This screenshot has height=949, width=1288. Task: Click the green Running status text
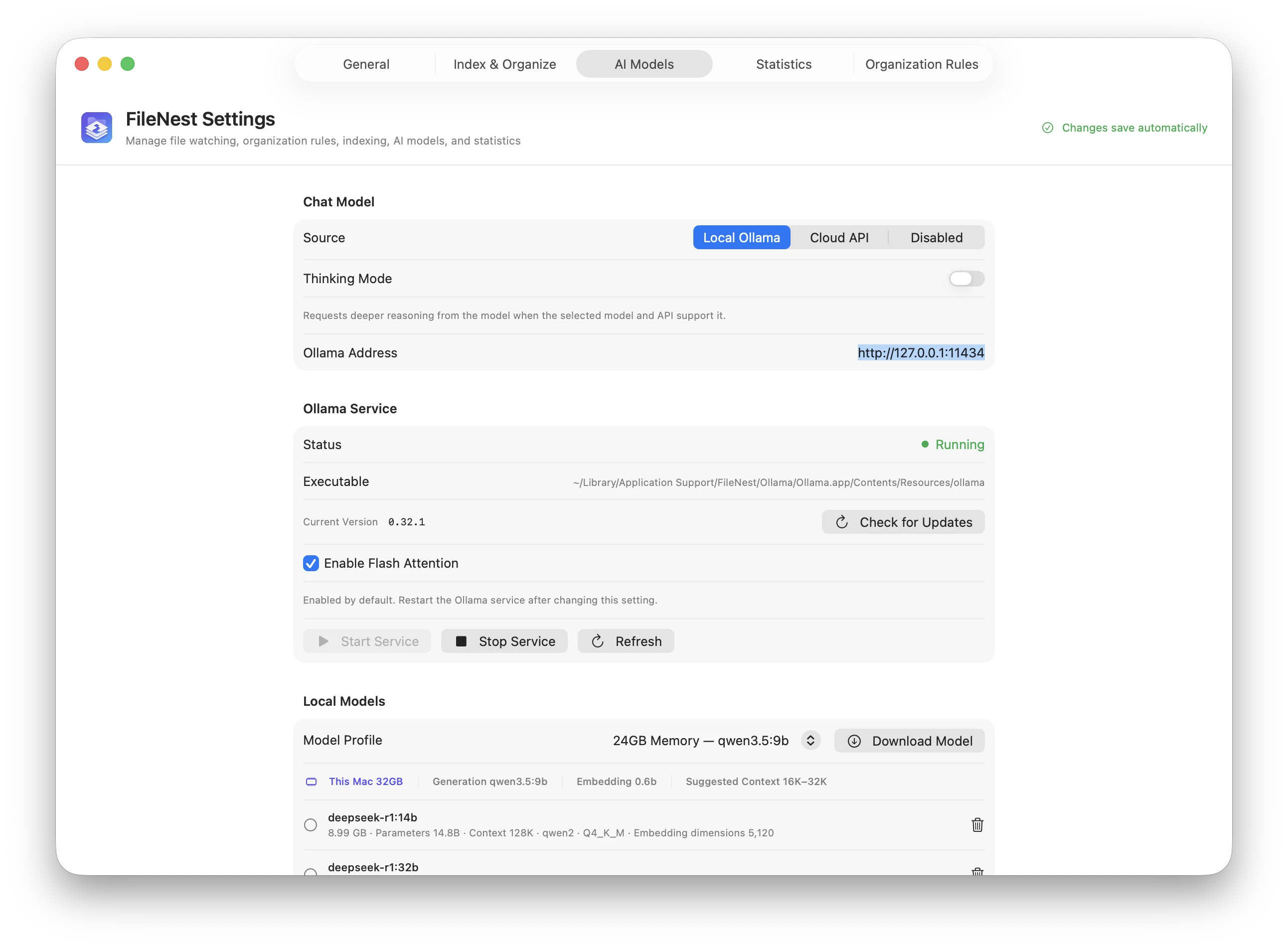(960, 444)
